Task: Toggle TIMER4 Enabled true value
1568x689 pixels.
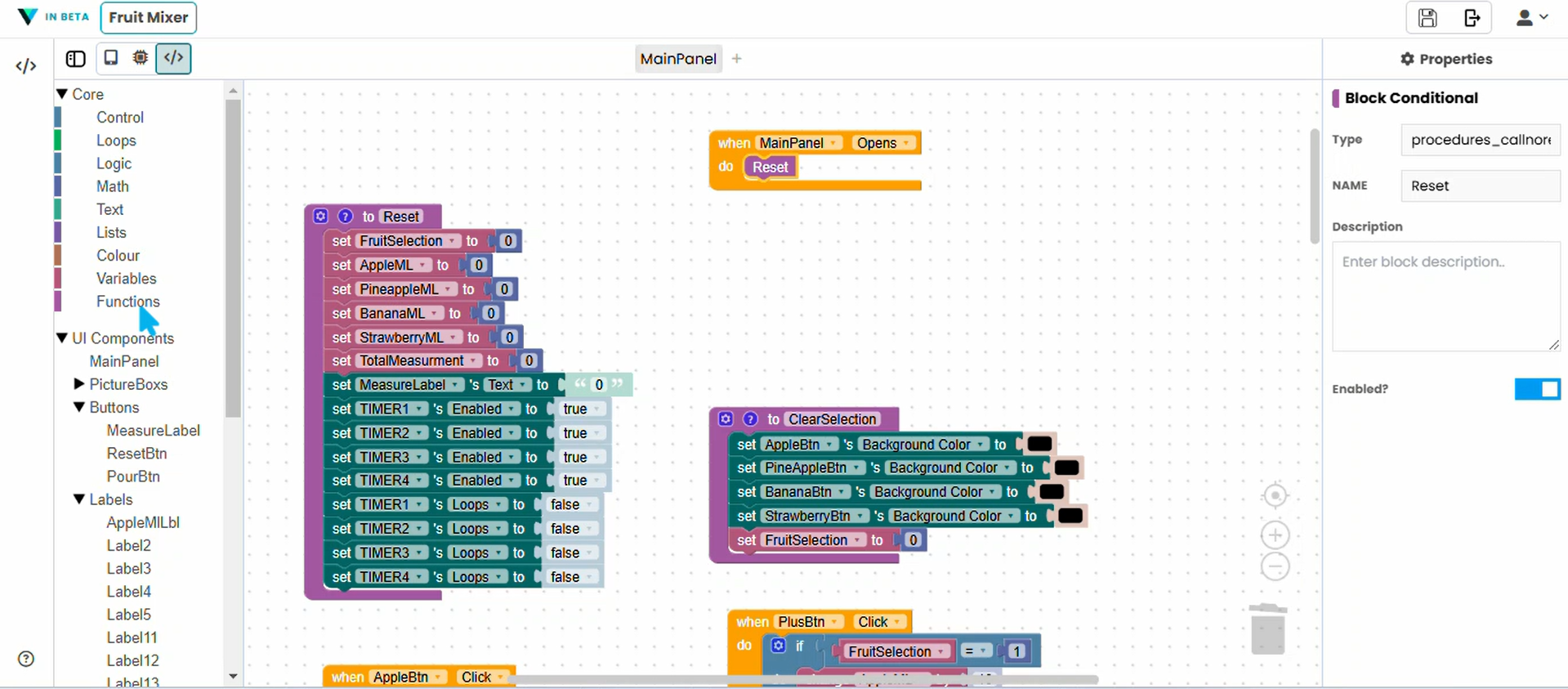Action: (x=583, y=481)
